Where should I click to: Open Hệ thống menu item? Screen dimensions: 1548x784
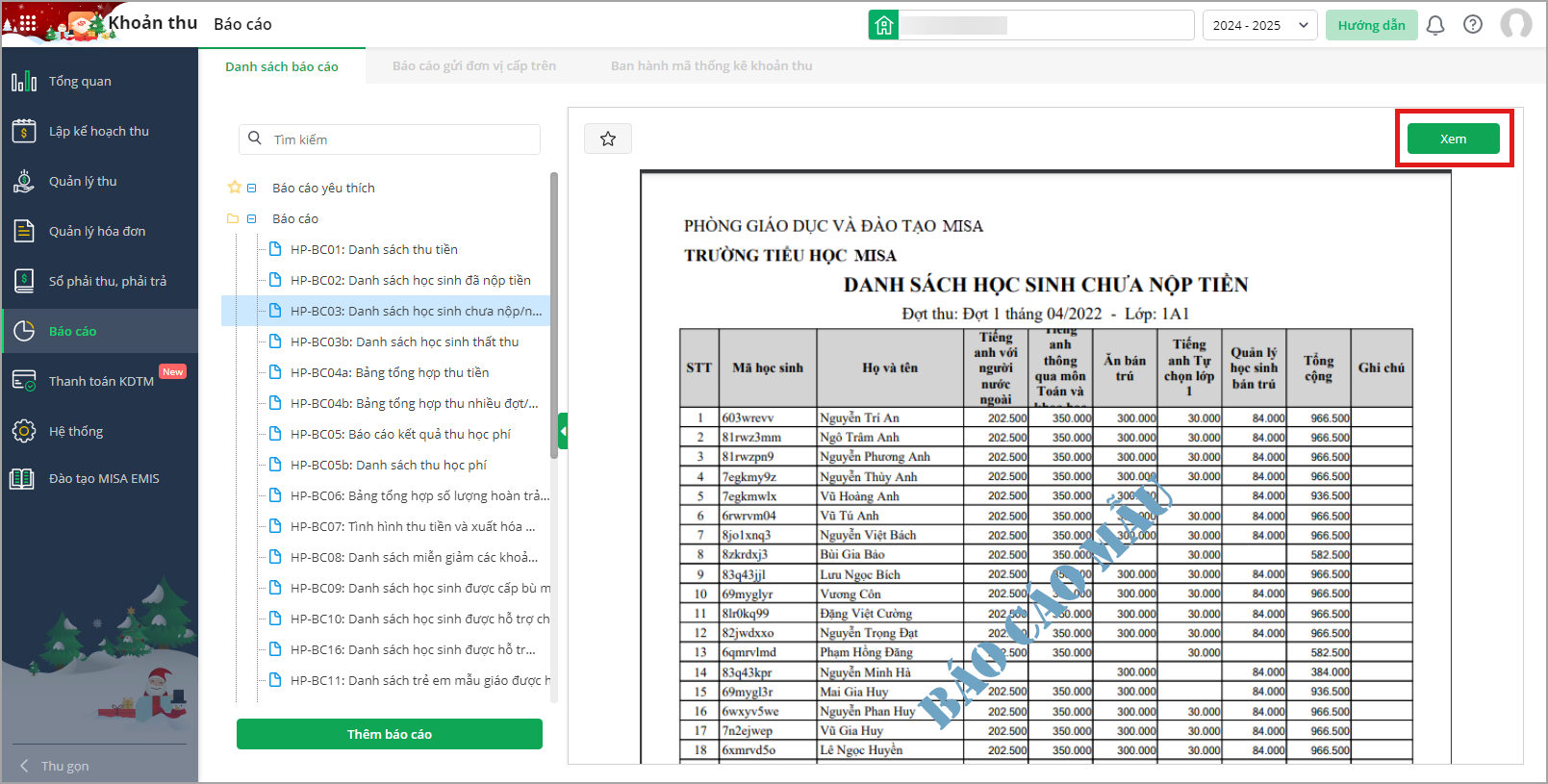(100, 431)
